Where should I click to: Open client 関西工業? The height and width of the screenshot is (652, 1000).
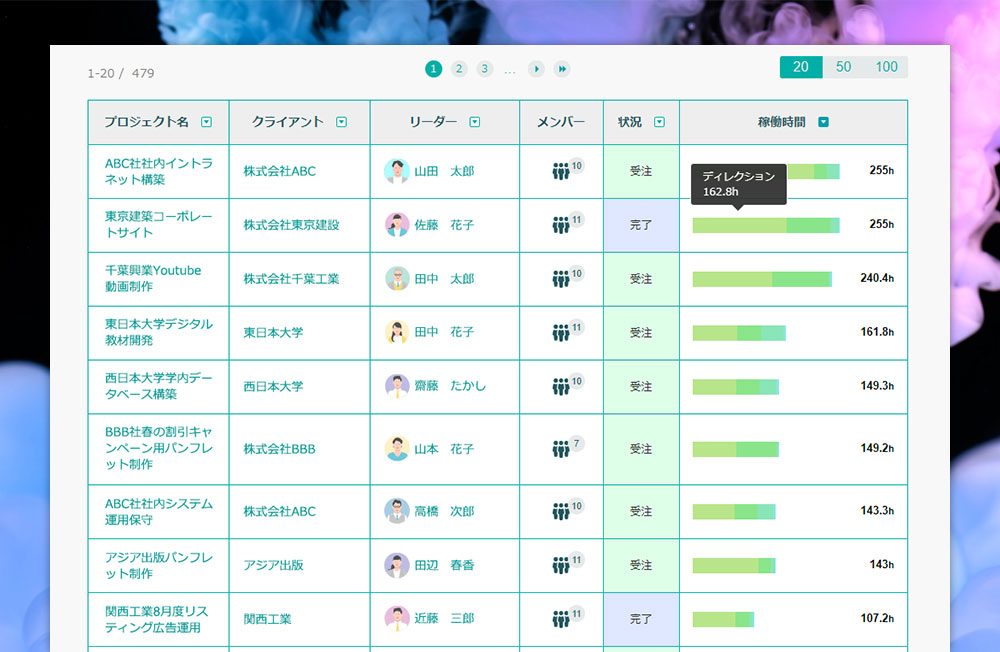[x=267, y=619]
